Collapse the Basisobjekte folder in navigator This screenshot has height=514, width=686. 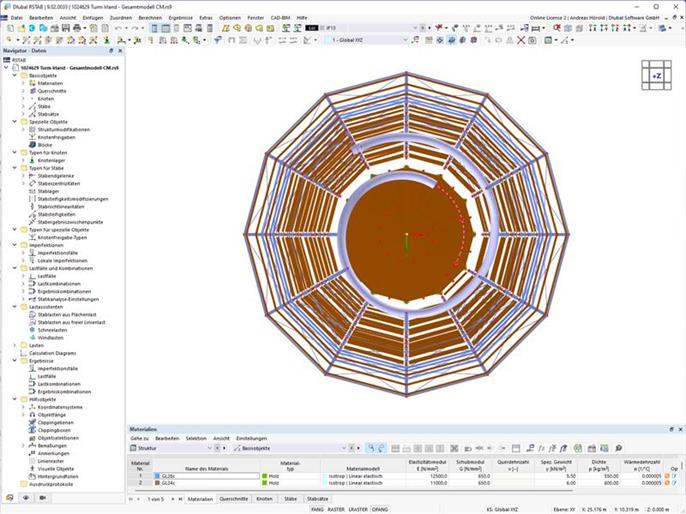pyautogui.click(x=14, y=76)
